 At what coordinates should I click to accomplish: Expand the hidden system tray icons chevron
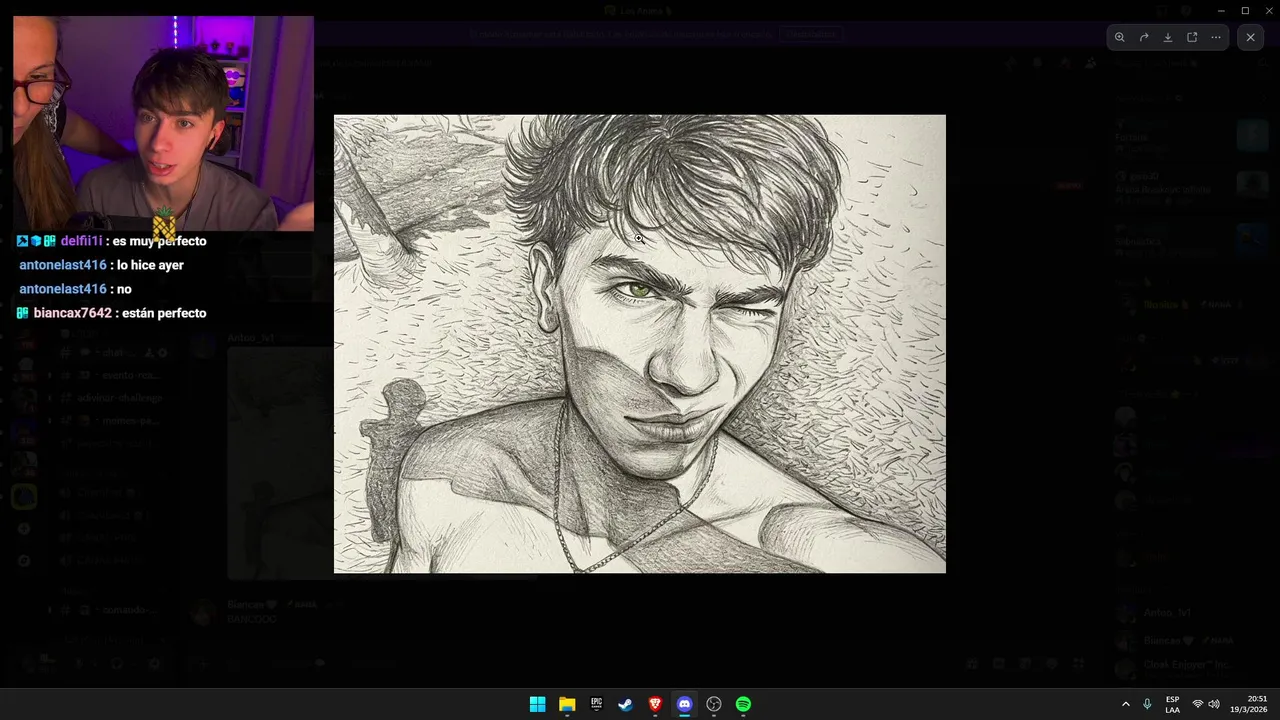tap(1125, 704)
